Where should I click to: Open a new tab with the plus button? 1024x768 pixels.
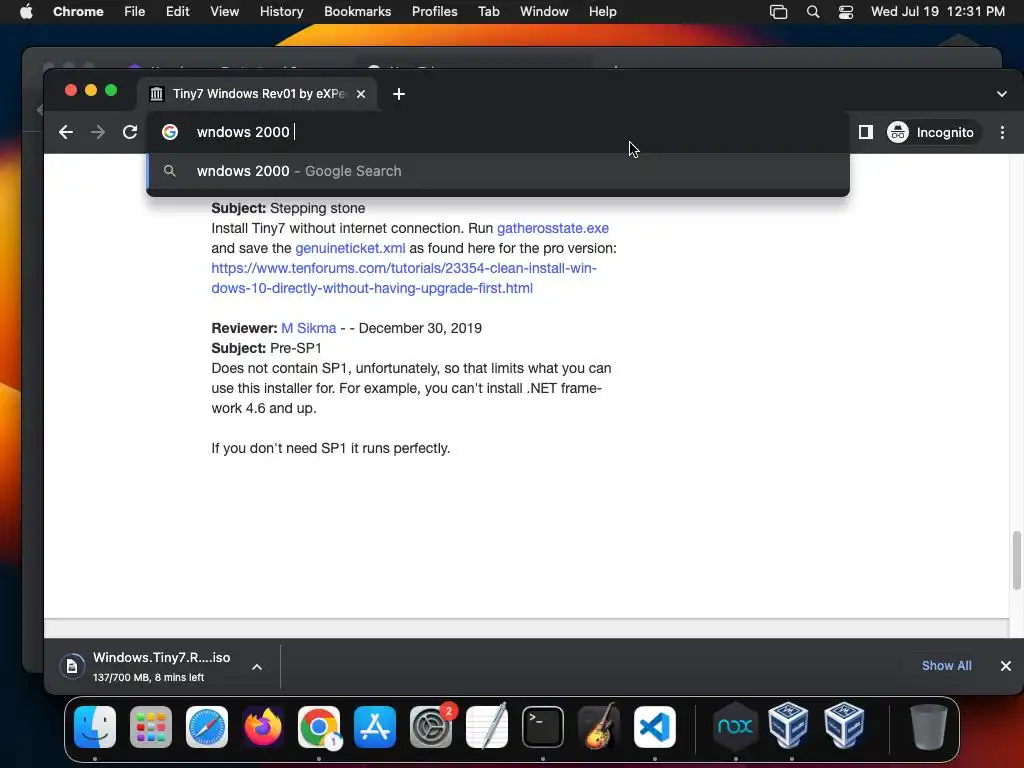point(398,94)
